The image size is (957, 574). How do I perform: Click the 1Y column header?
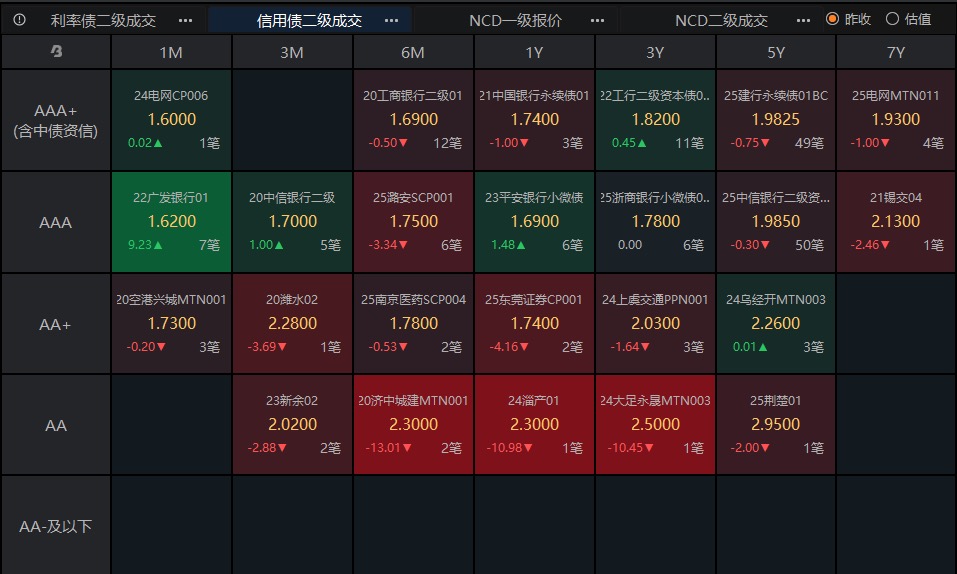[534, 52]
